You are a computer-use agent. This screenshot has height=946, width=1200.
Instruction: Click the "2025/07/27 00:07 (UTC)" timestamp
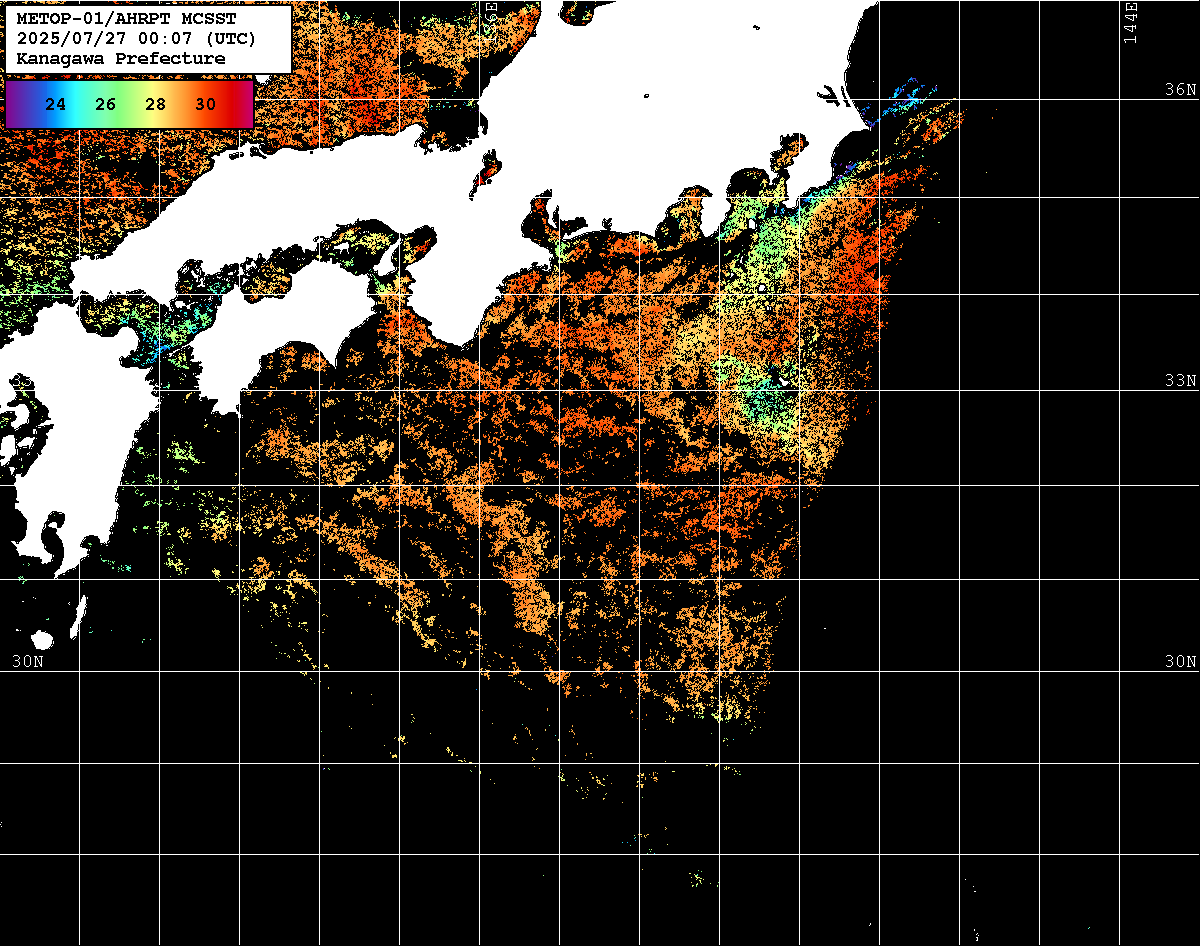pos(137,39)
